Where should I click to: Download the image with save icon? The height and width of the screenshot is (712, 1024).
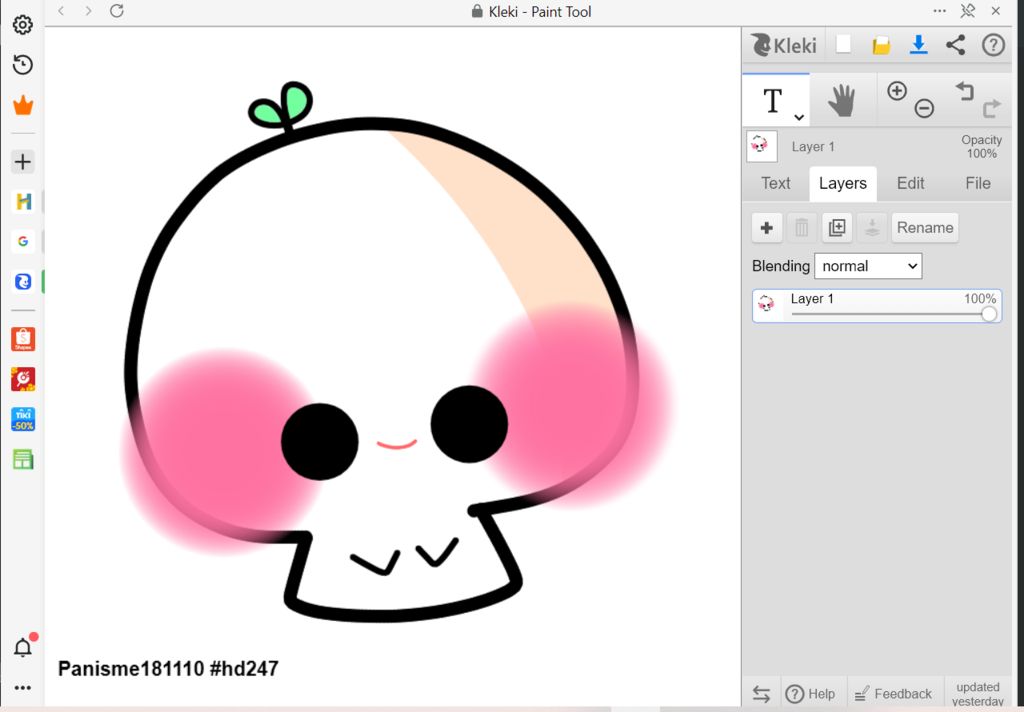point(918,45)
